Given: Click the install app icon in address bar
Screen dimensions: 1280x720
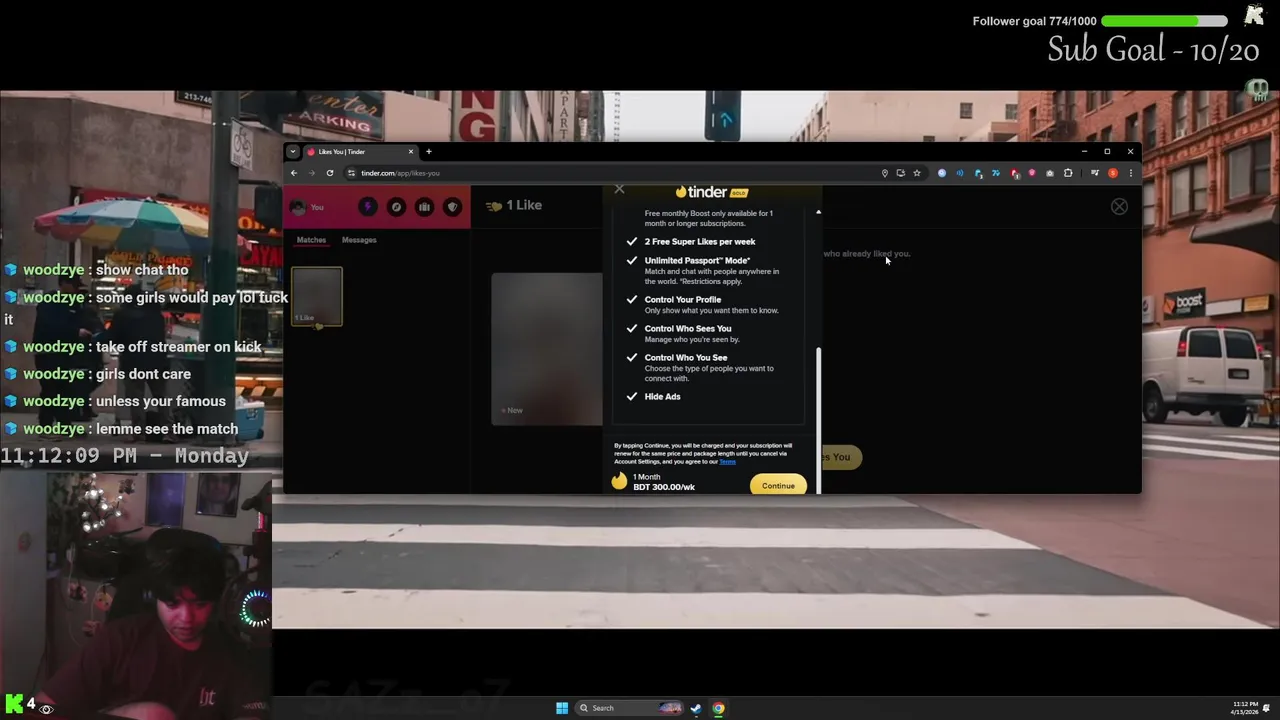Looking at the screenshot, I should pyautogui.click(x=900, y=173).
